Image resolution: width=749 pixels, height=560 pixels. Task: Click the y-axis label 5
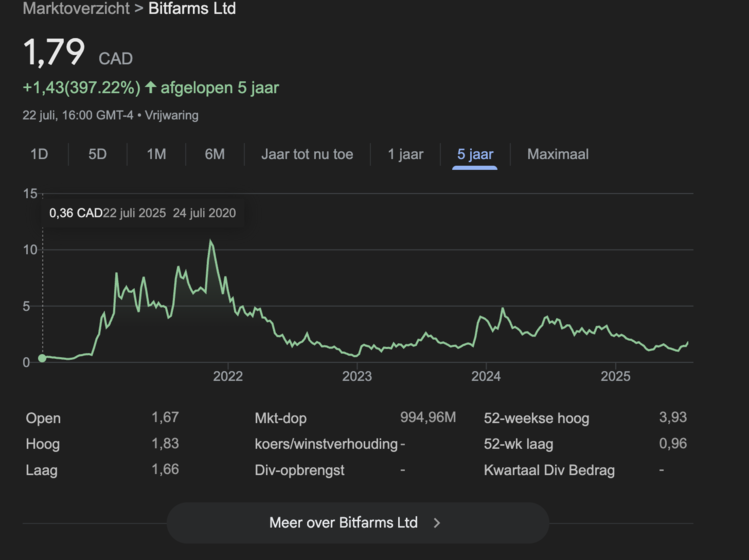pos(26,306)
